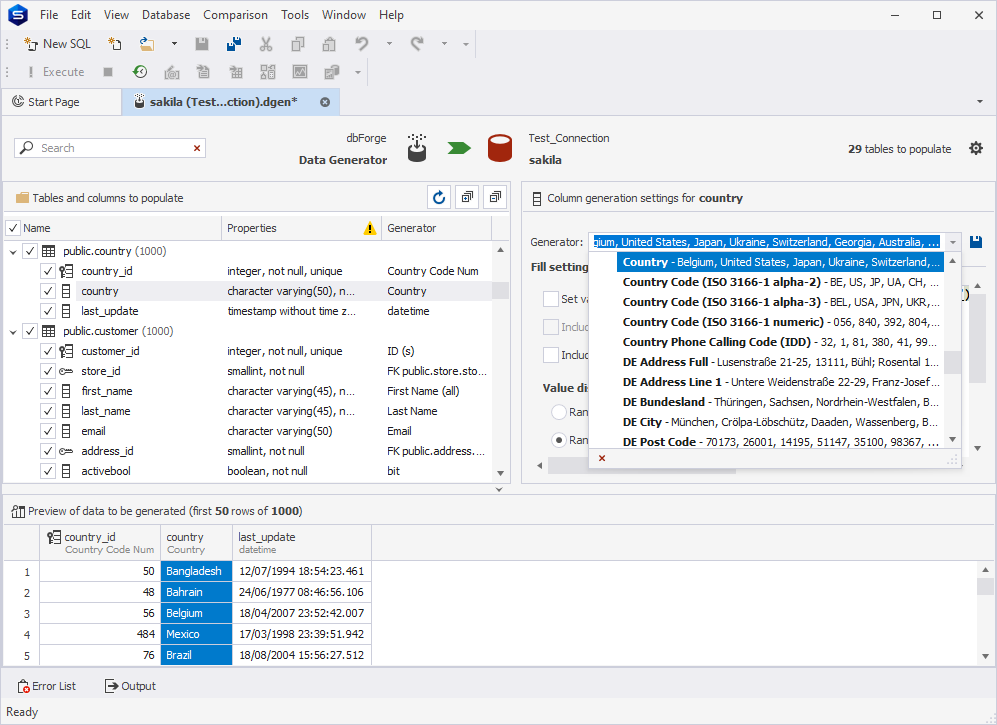Click the chart image icon in second toolbar row
This screenshot has width=997, height=725.
click(x=299, y=72)
